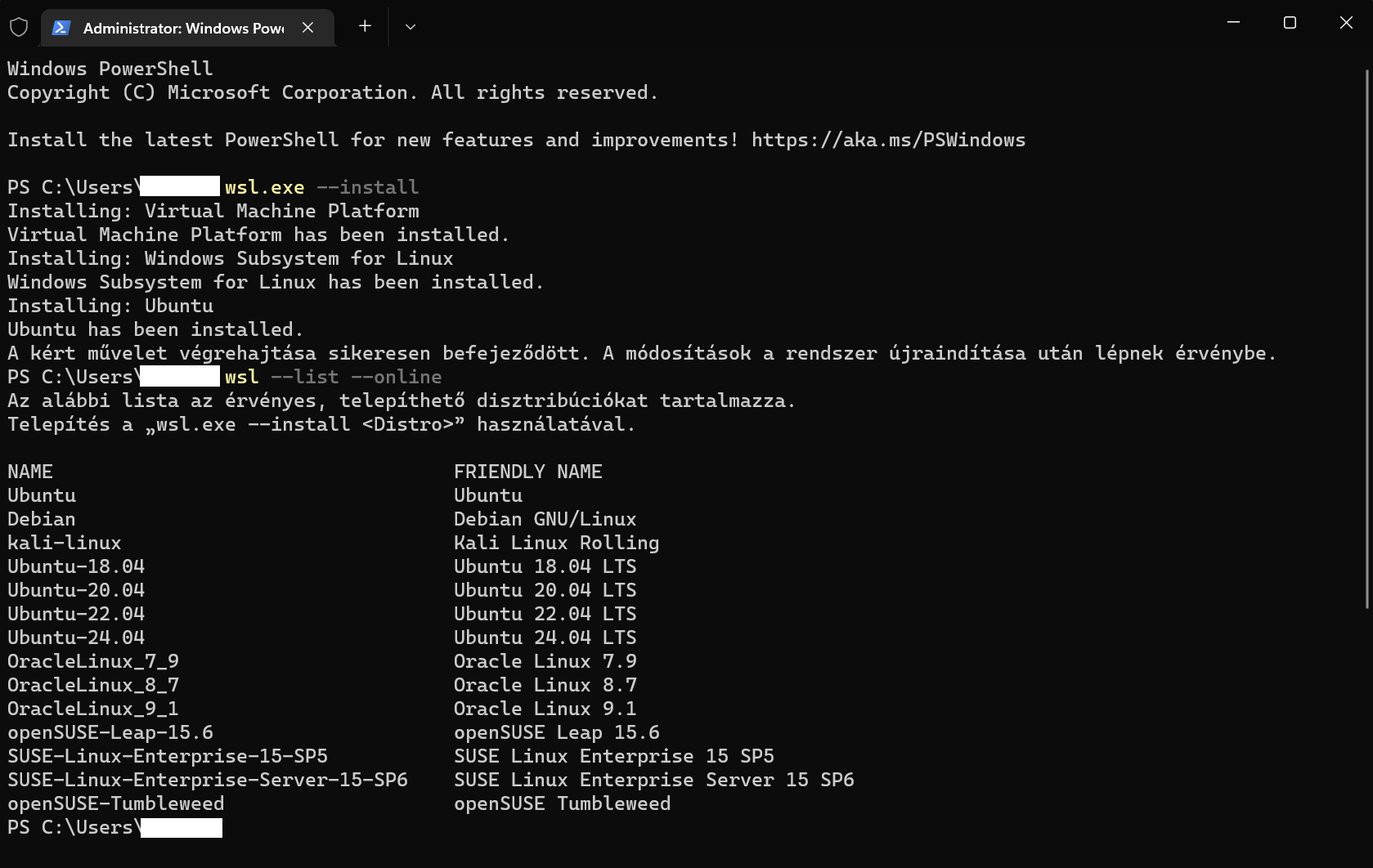
Task: Click 'Windows Subsystem for Linux has been installed.' line
Action: 276,282
